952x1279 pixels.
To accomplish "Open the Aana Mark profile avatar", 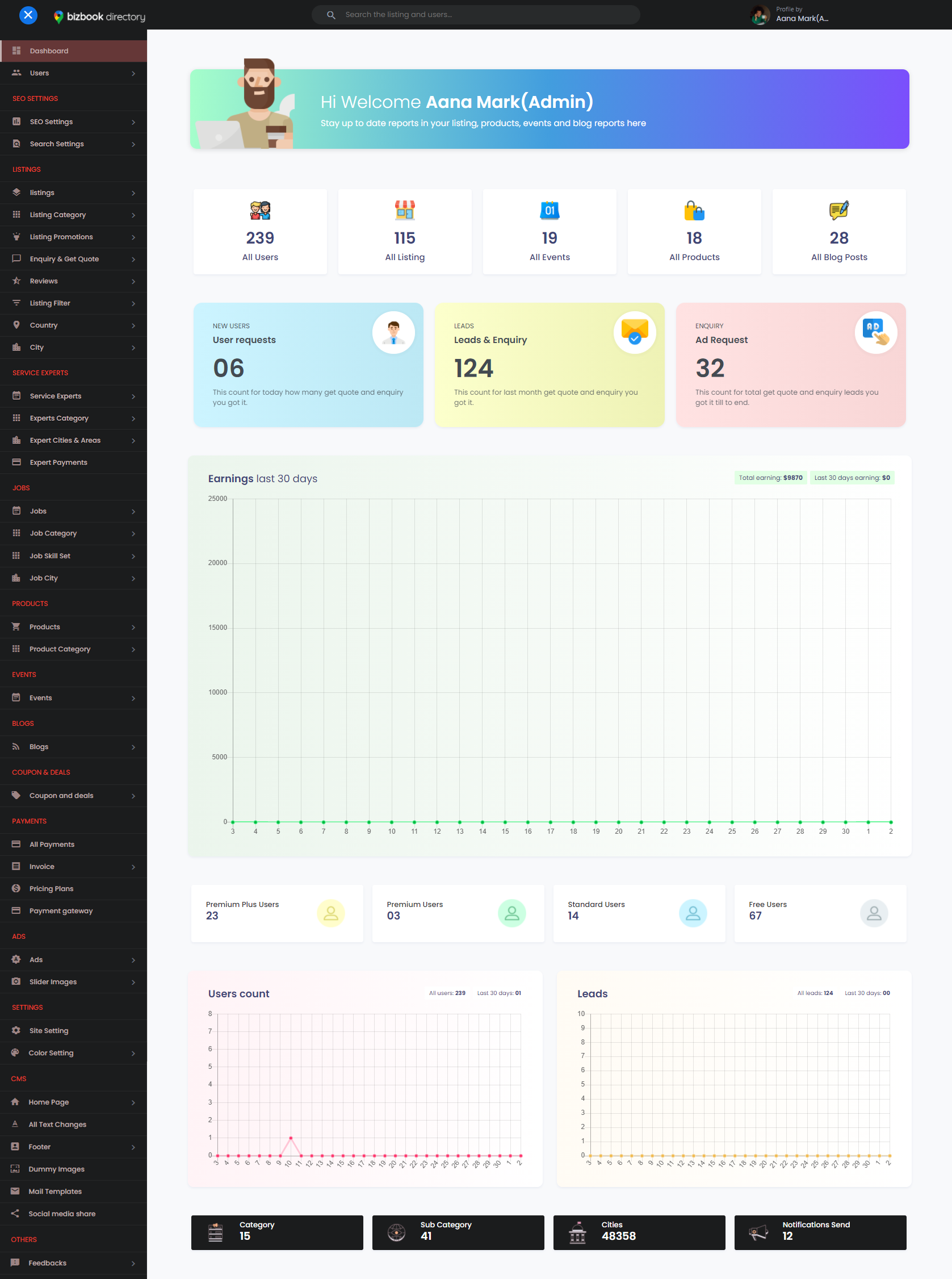I will (760, 14).
